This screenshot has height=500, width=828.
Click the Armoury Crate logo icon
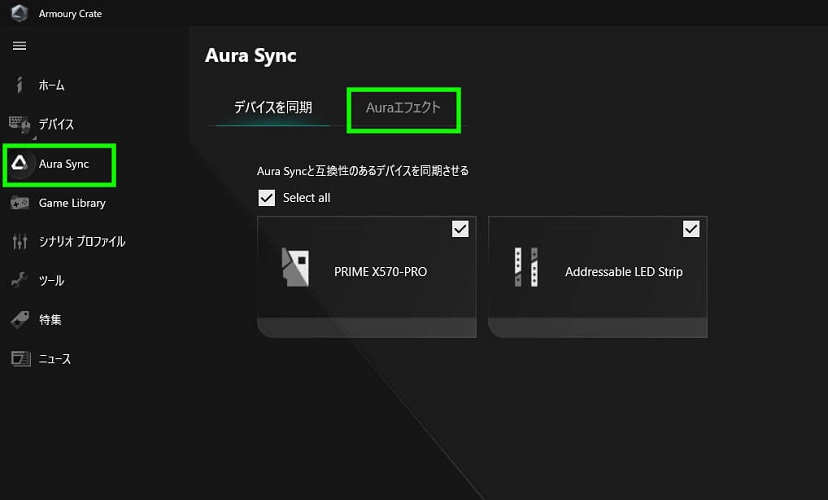[x=18, y=12]
